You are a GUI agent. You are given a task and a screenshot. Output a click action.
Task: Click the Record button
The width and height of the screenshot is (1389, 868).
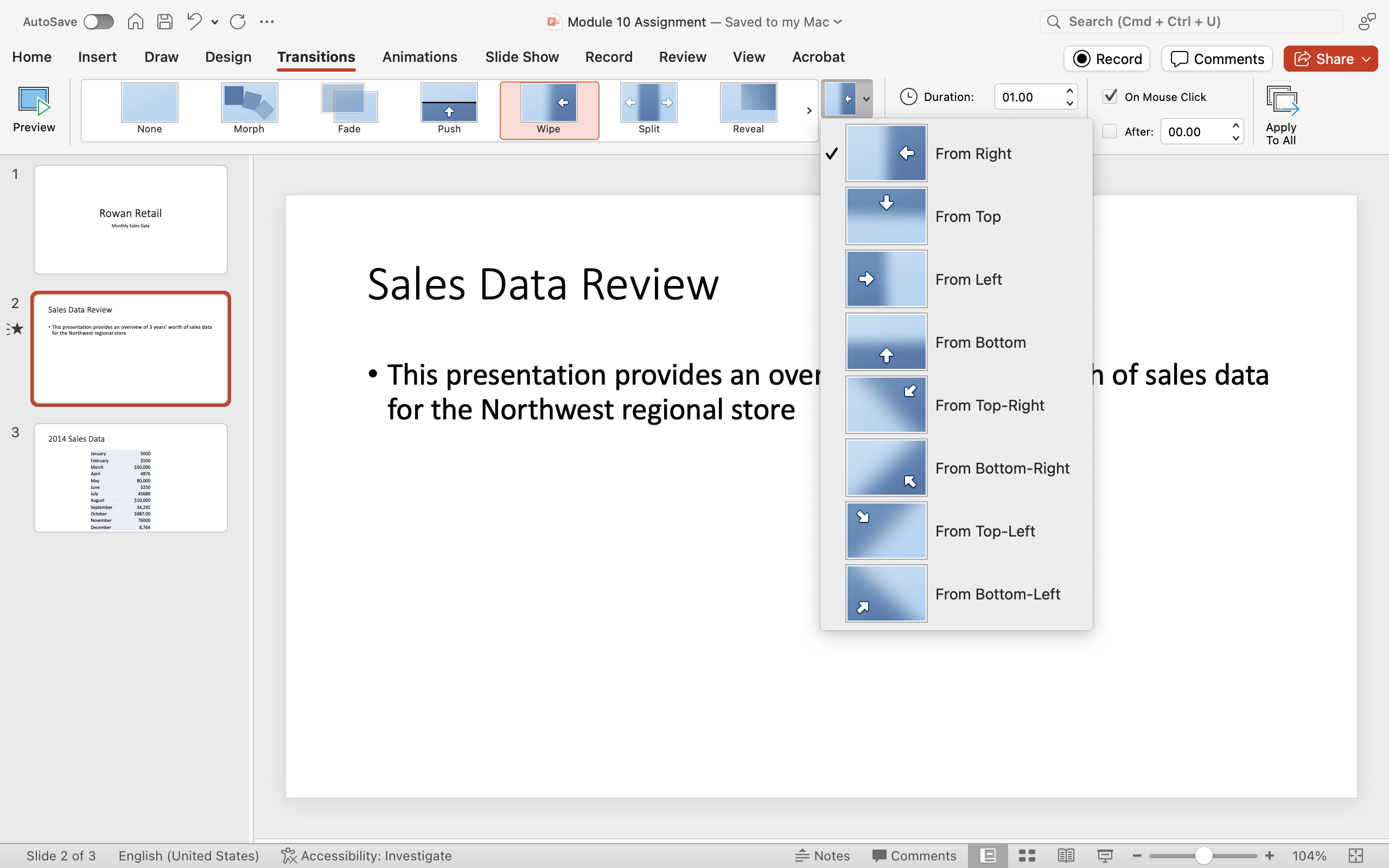click(x=1107, y=59)
